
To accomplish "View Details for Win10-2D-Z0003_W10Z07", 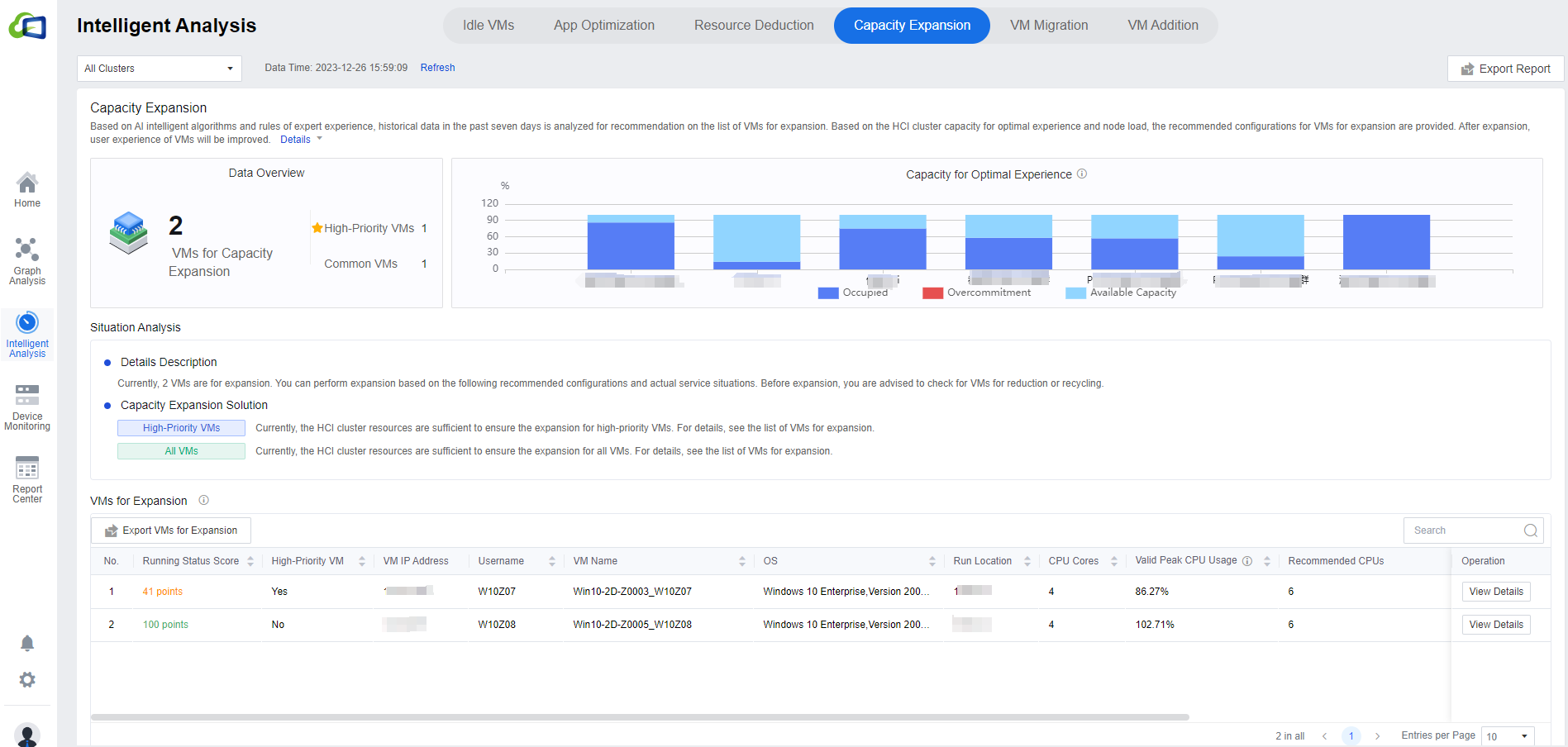I will (1495, 592).
